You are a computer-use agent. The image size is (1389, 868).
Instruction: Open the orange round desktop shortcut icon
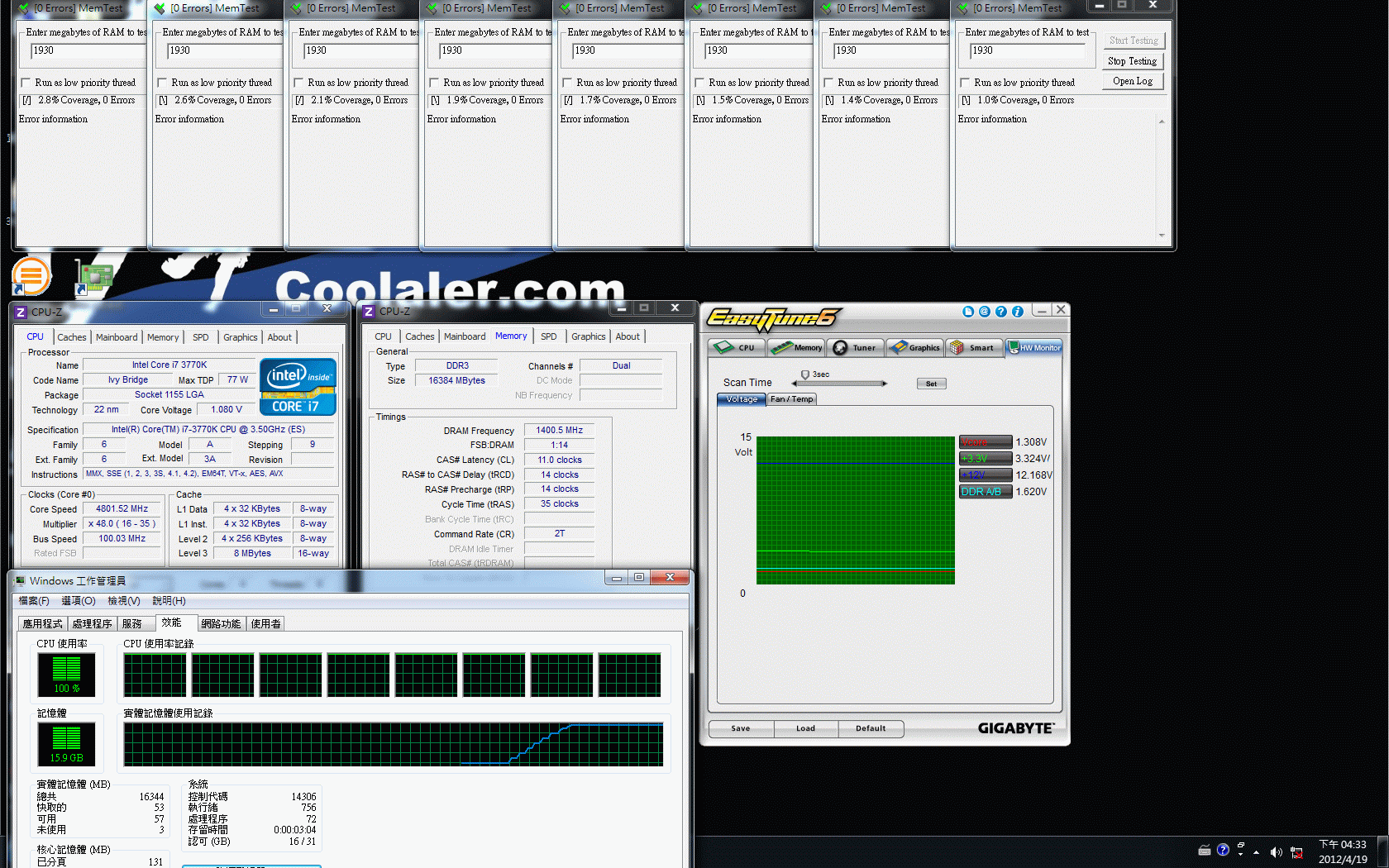[31, 276]
